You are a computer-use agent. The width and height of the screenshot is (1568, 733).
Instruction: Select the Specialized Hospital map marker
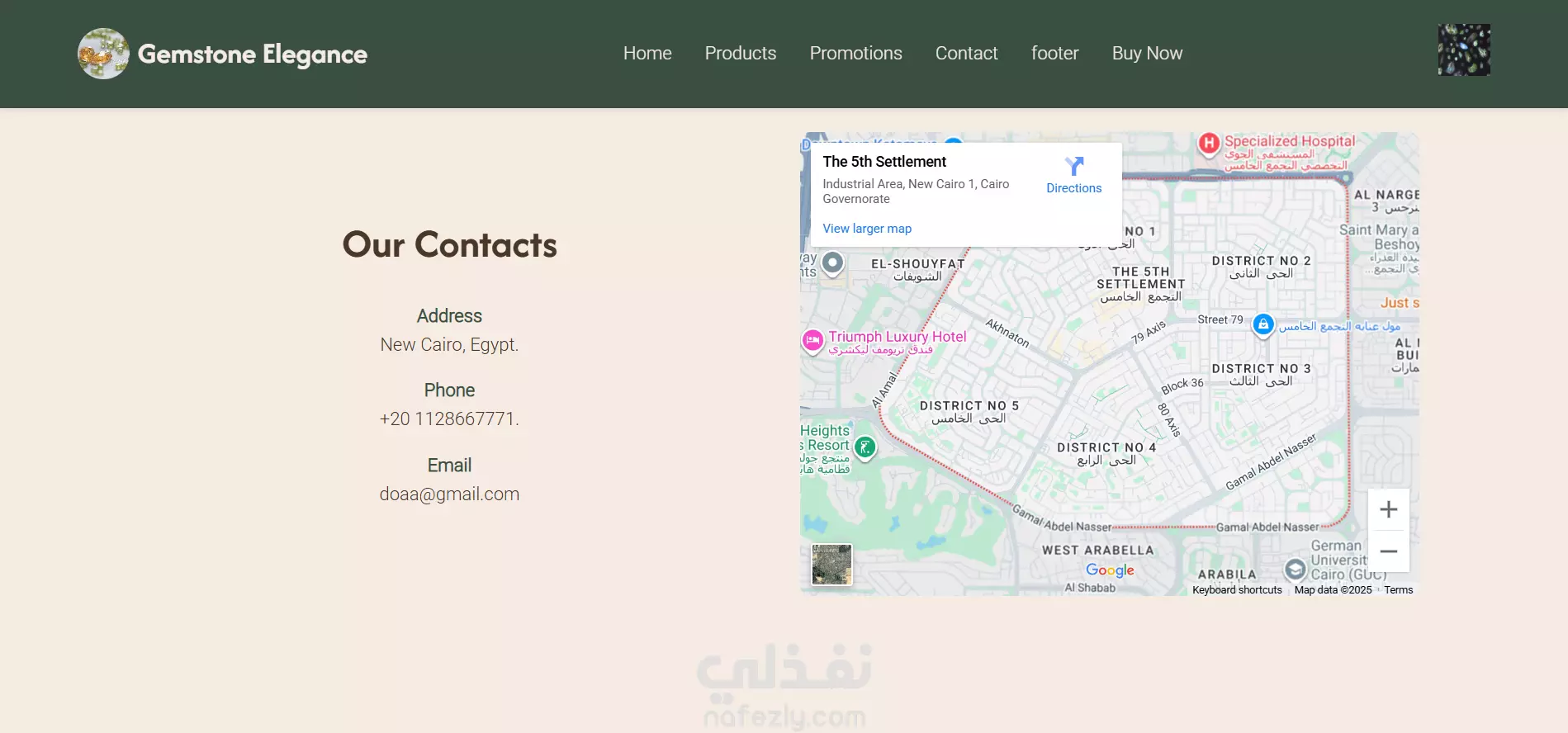(x=1210, y=144)
